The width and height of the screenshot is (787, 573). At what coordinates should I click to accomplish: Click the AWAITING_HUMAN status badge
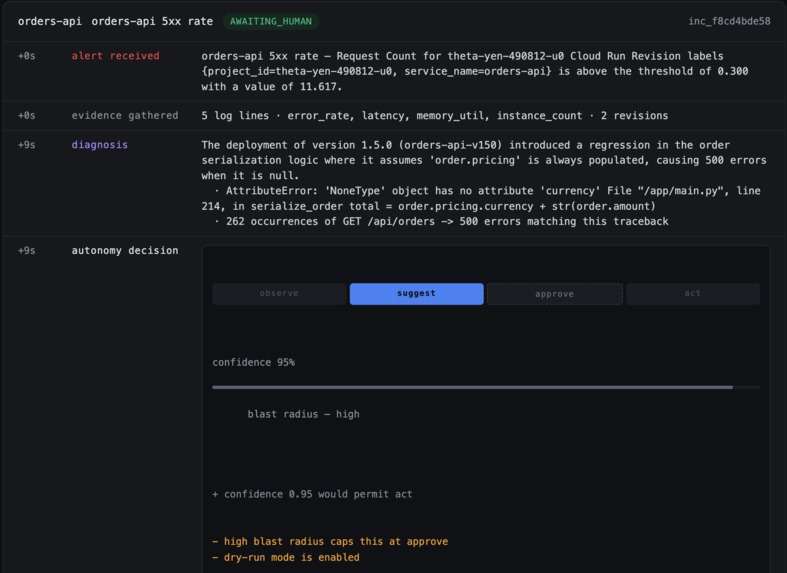pyautogui.click(x=271, y=21)
